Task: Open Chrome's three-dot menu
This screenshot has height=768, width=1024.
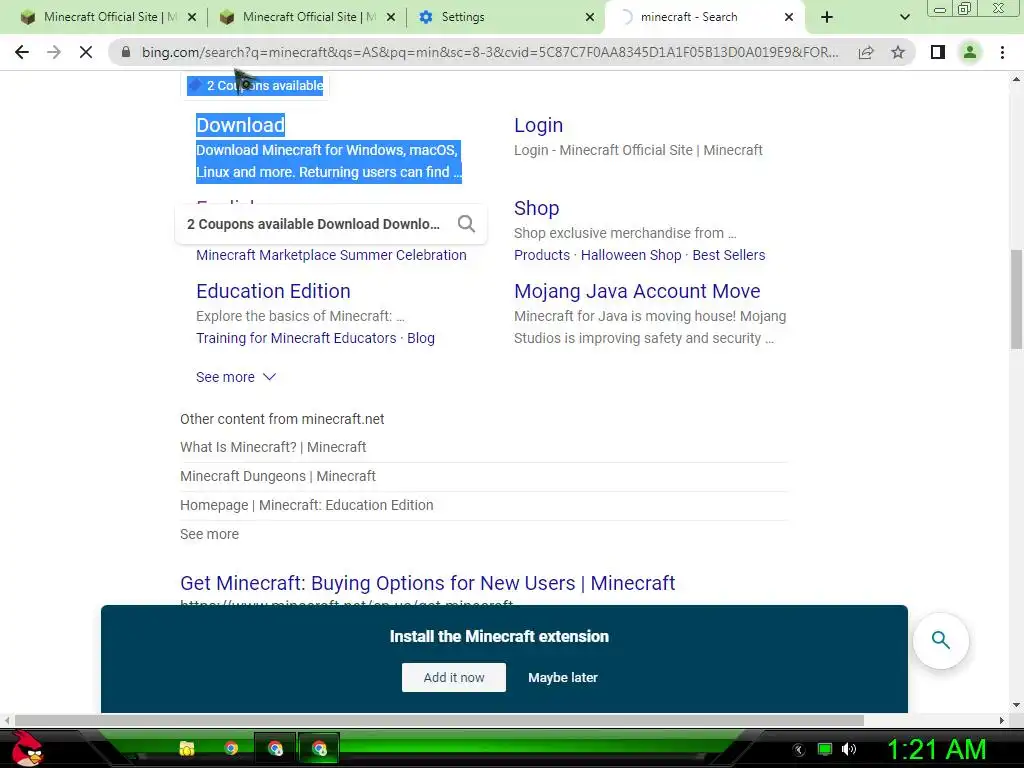Action: tap(1002, 52)
